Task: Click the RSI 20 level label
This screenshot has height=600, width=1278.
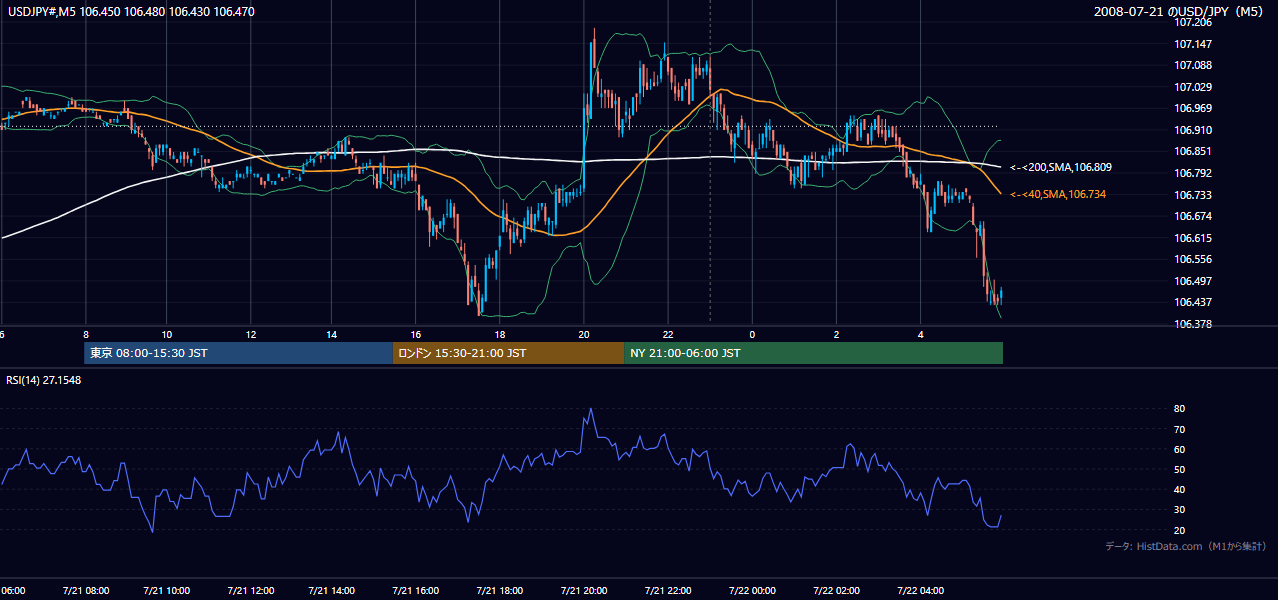Action: (1179, 530)
